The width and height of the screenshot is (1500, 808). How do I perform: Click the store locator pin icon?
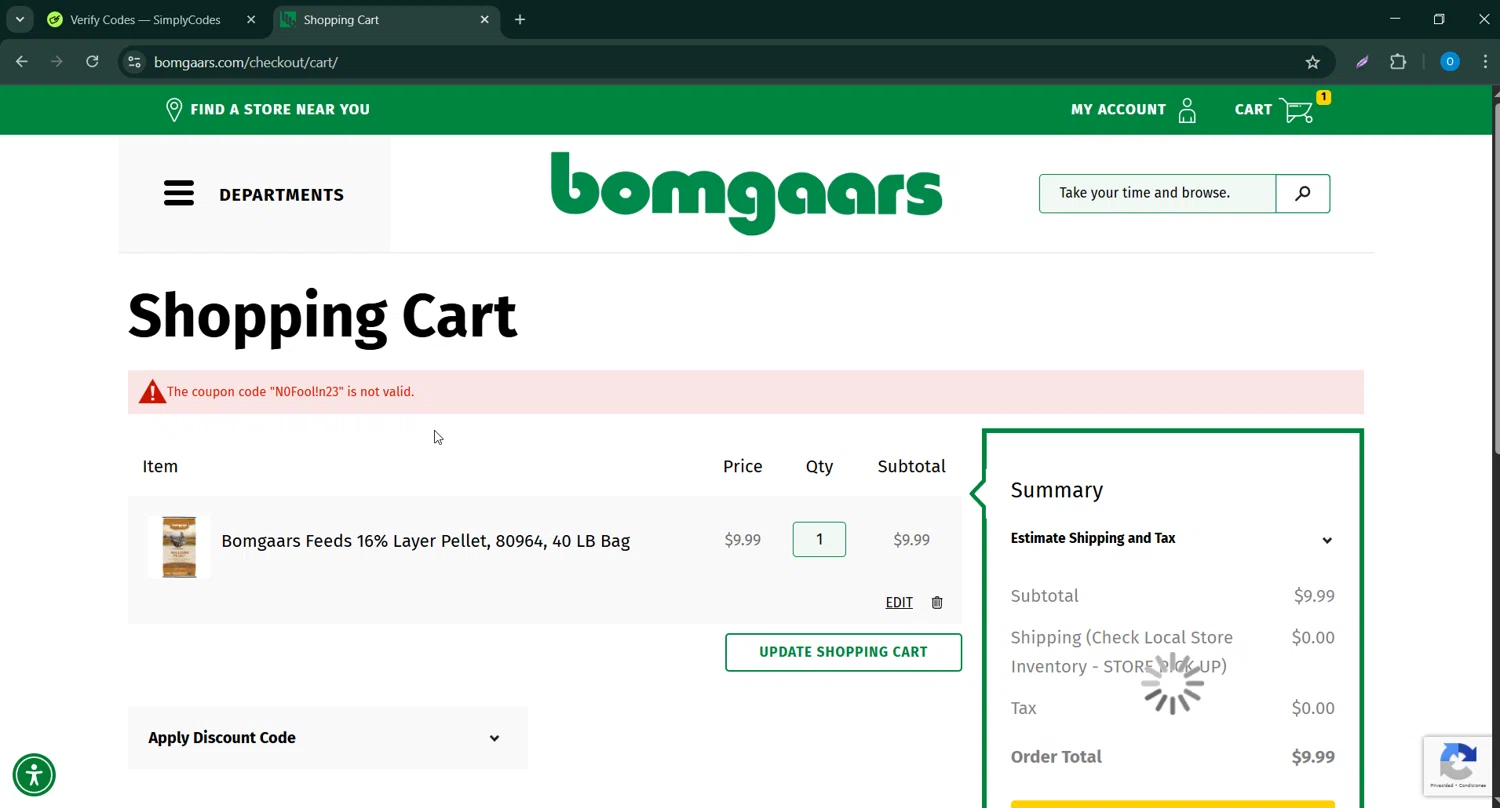174,109
